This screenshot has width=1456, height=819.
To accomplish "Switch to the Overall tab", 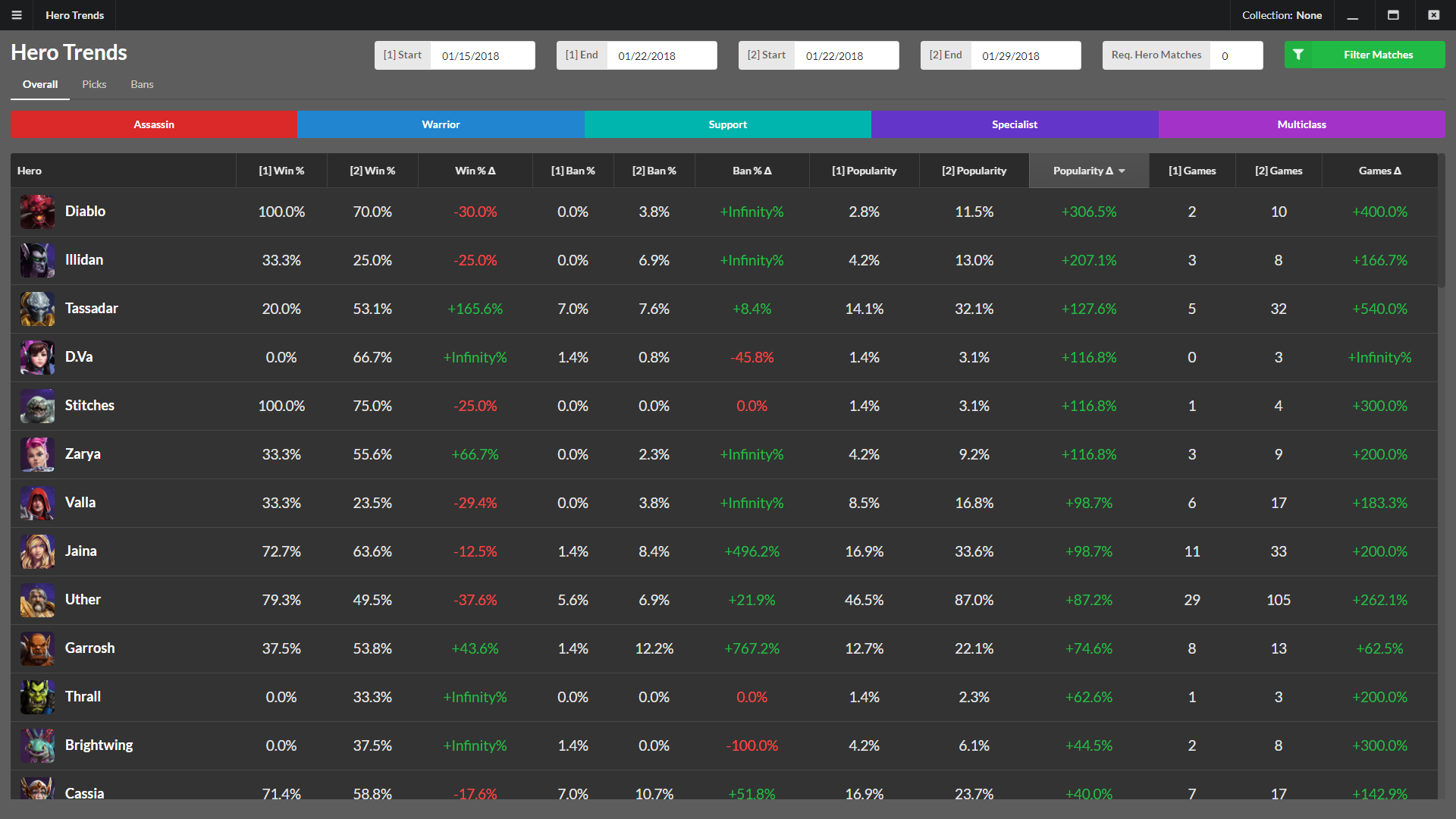I will tap(40, 84).
